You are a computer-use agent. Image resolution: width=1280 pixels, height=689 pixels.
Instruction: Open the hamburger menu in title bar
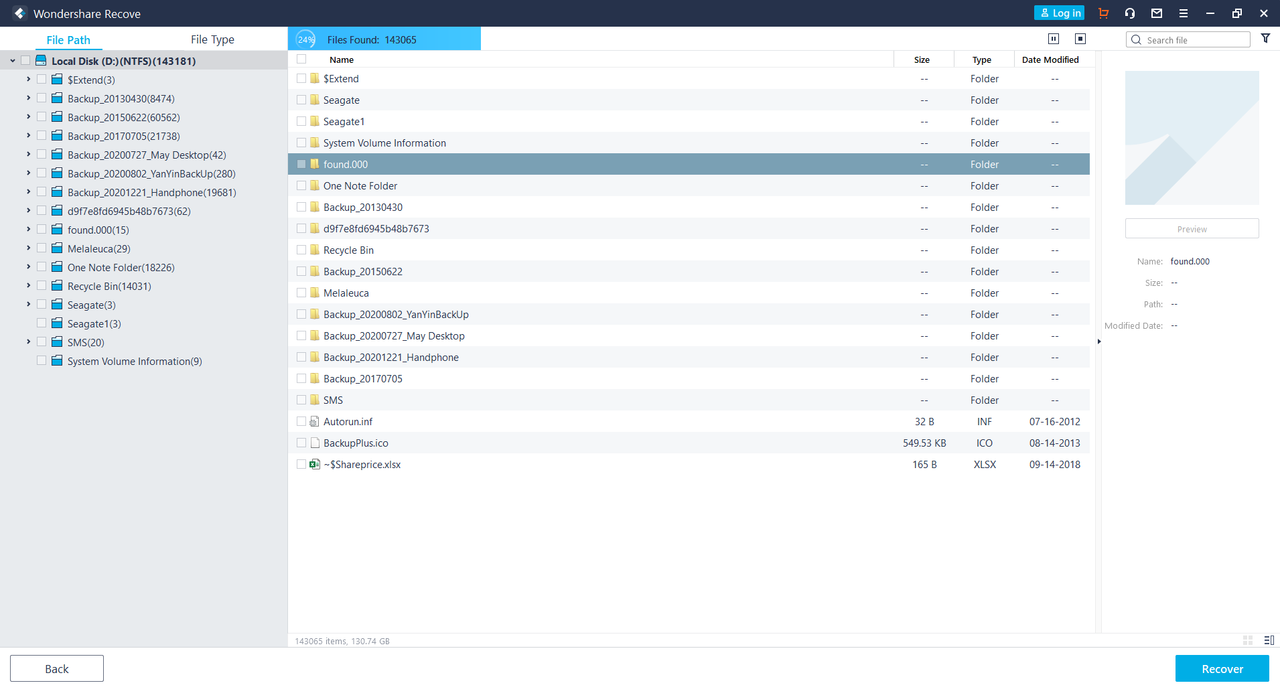tap(1184, 13)
